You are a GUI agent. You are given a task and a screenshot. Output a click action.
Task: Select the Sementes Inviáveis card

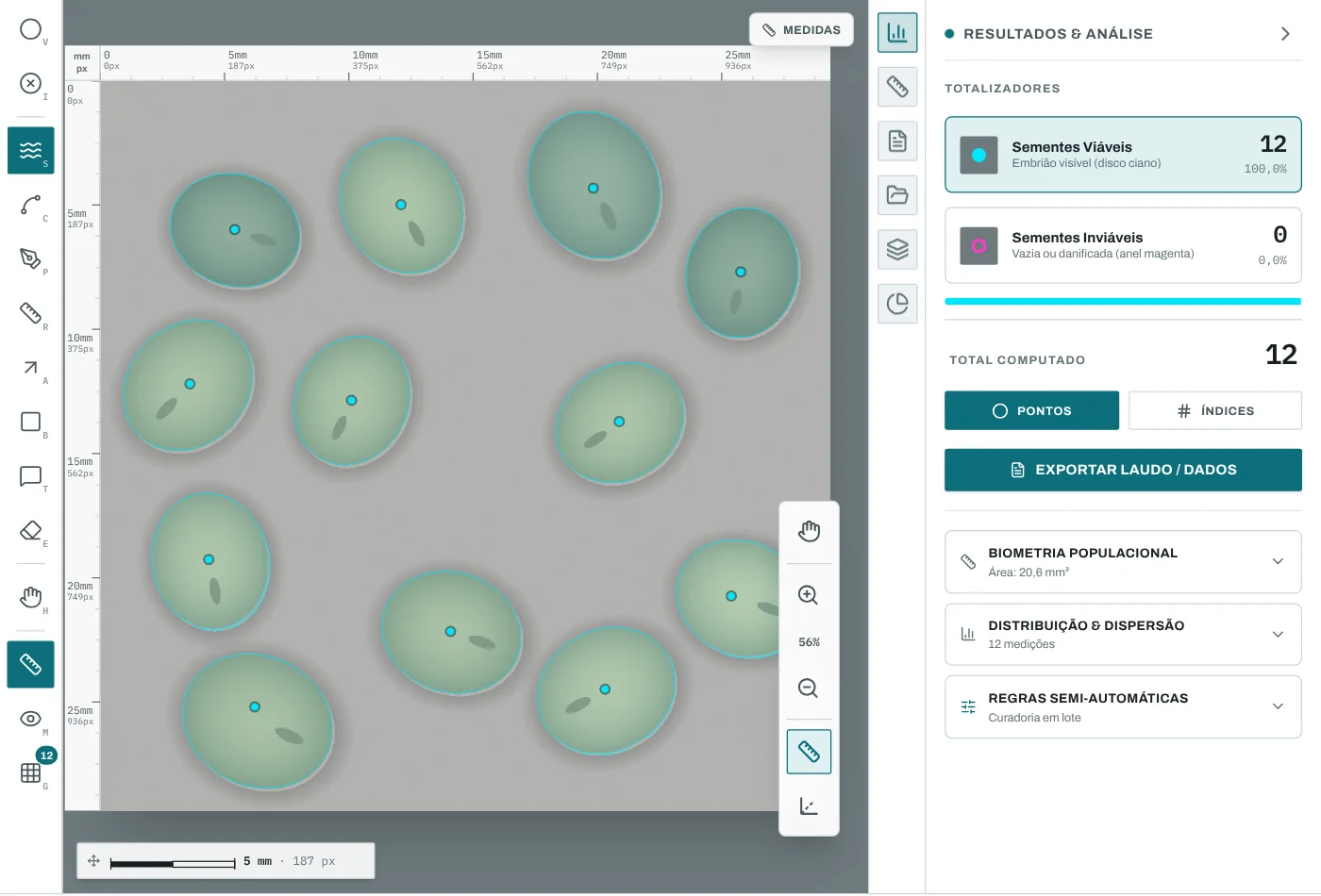1123,245
